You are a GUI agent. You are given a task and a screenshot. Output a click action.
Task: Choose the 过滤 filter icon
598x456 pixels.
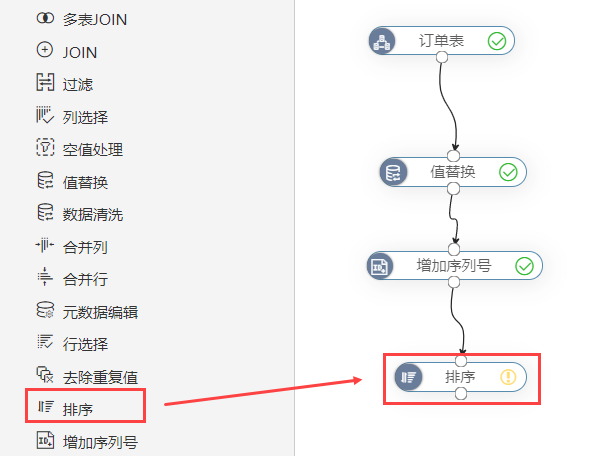tap(45, 82)
